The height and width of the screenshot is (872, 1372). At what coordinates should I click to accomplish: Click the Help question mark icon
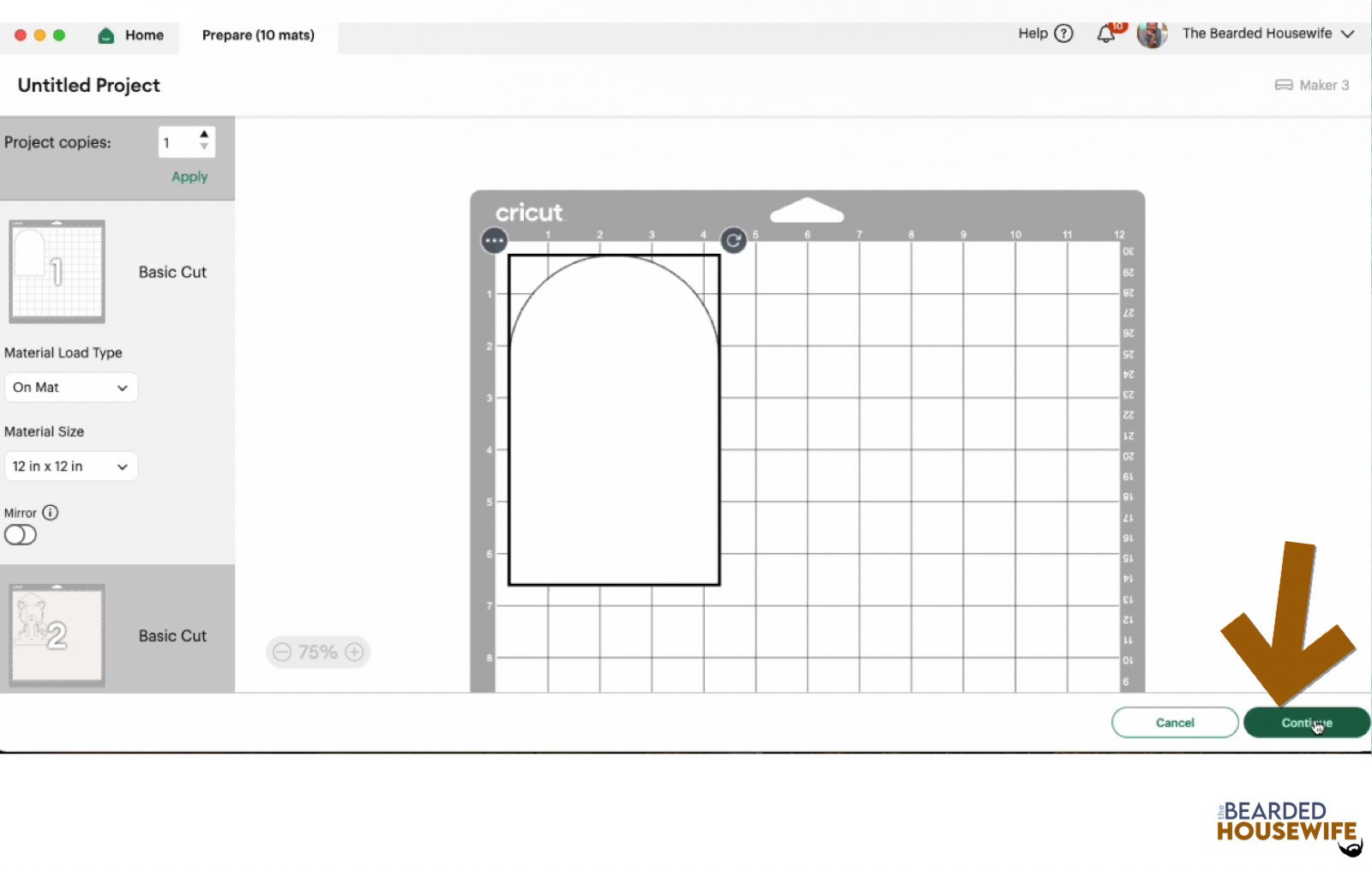[x=1063, y=33]
